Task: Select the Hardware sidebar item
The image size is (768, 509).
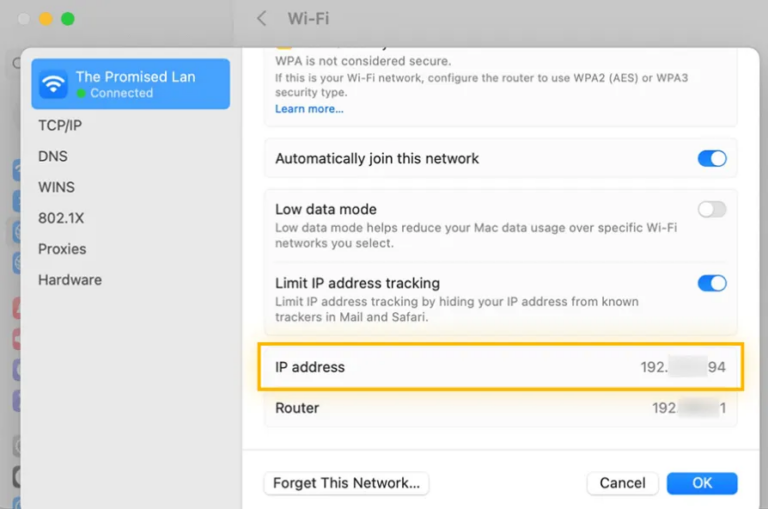Action: 70,280
